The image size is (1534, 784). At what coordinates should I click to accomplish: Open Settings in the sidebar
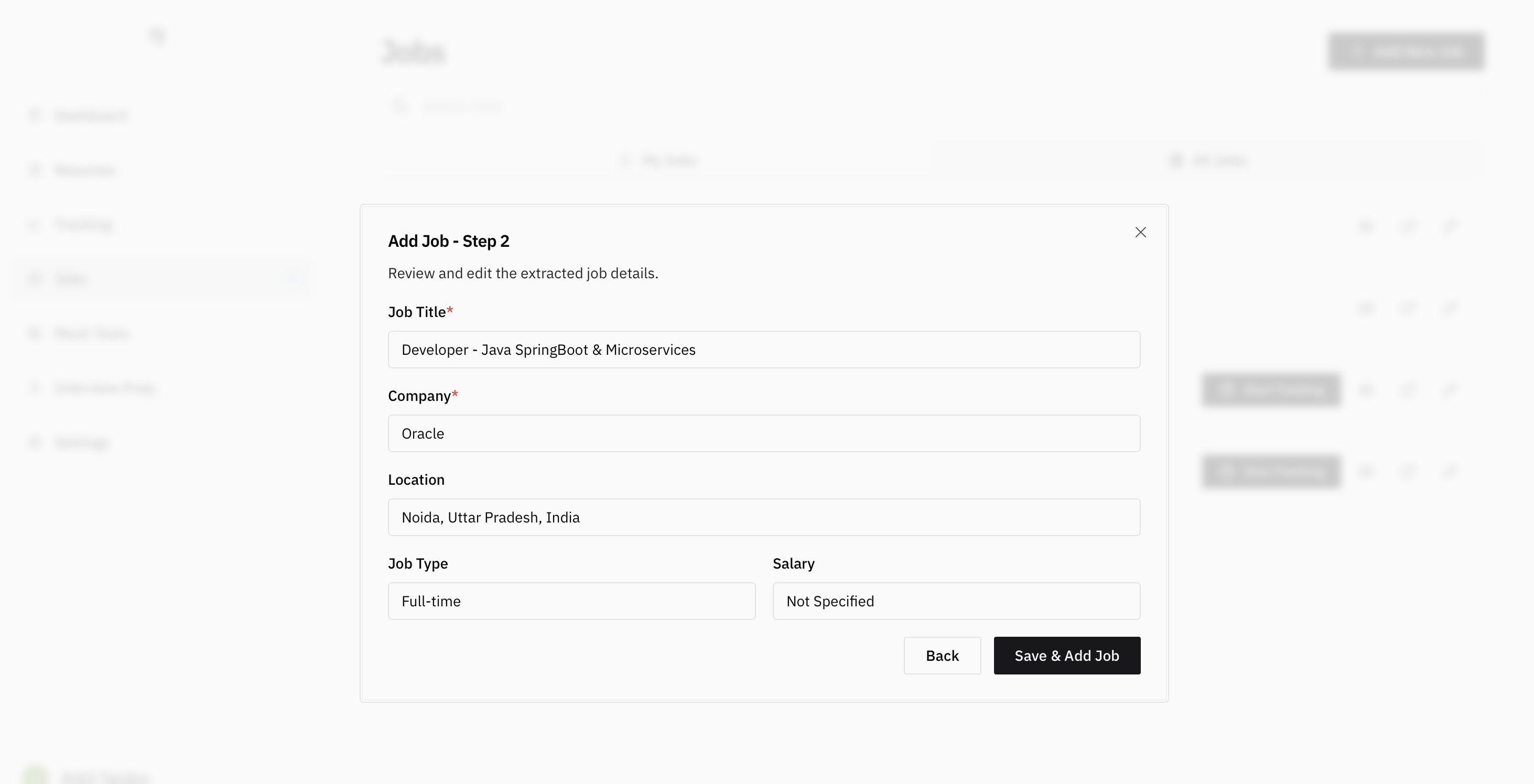[82, 443]
